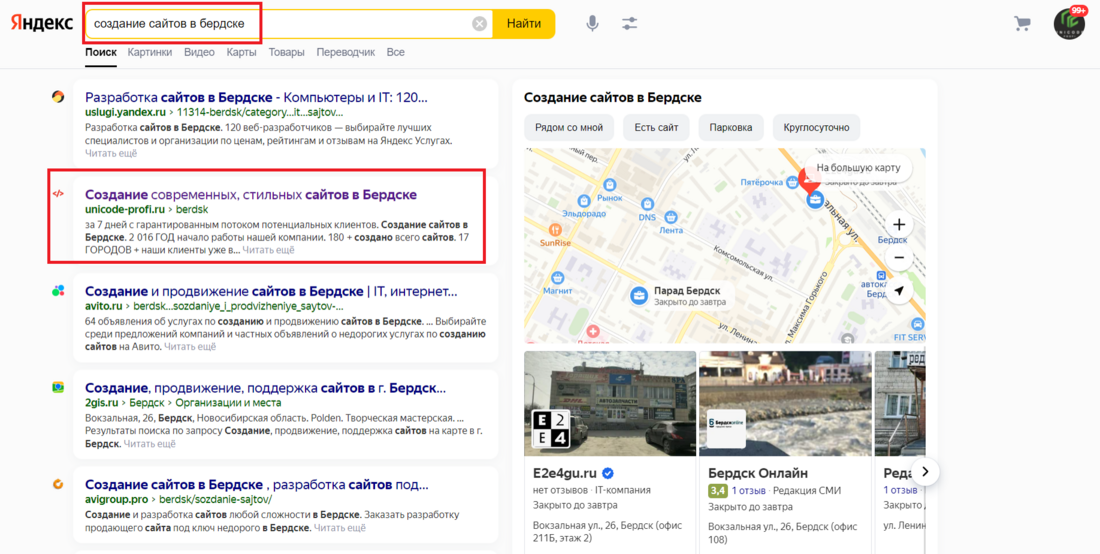Switch to Картинки tab

[x=150, y=52]
